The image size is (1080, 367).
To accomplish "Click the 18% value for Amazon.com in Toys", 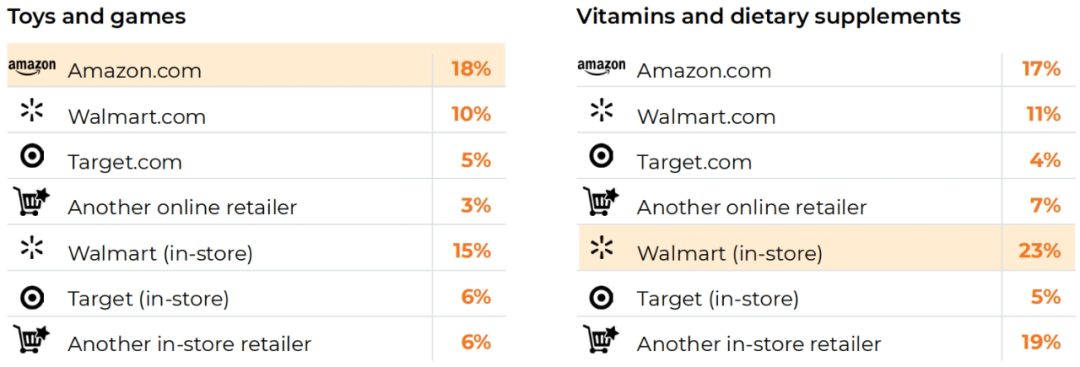I will [471, 69].
